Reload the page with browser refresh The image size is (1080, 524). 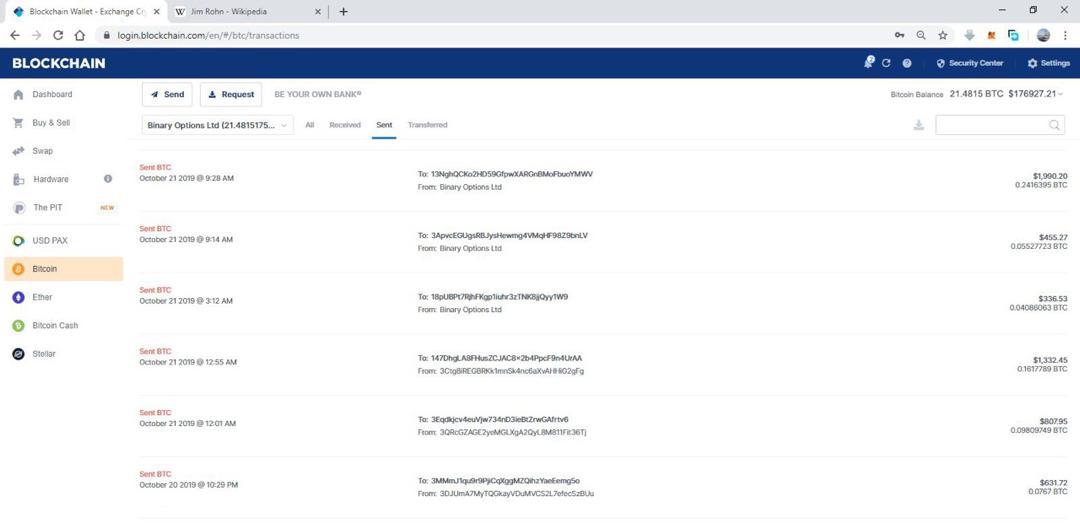click(x=58, y=35)
